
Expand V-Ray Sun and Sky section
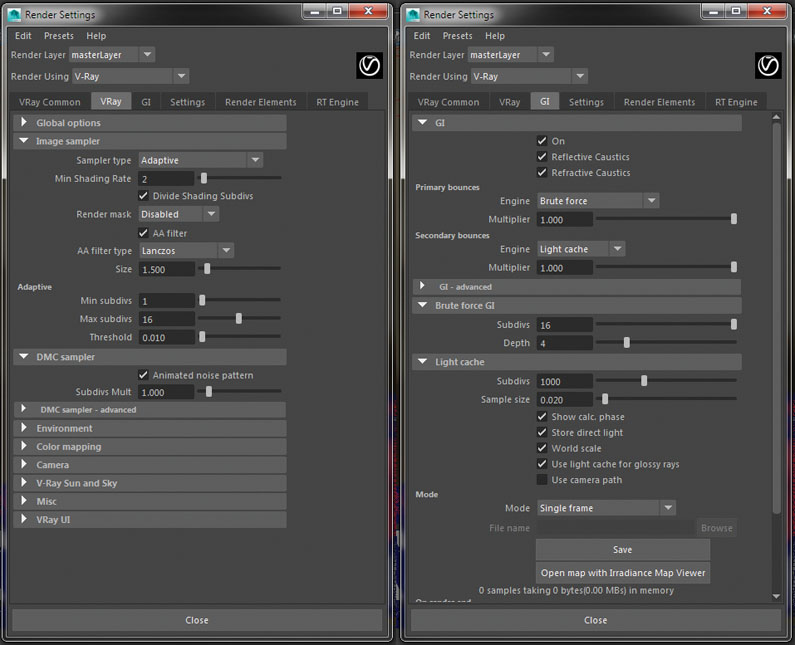point(150,483)
